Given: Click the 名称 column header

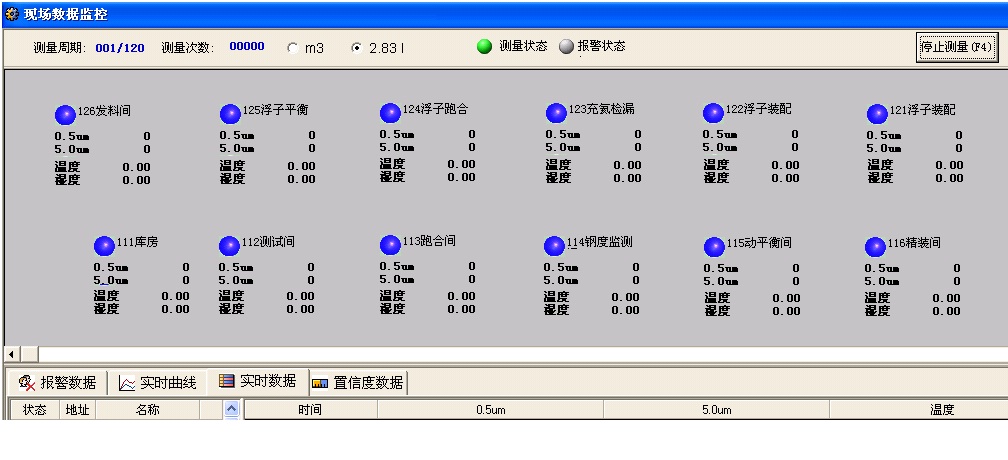Looking at the screenshot, I should pyautogui.click(x=147, y=410).
